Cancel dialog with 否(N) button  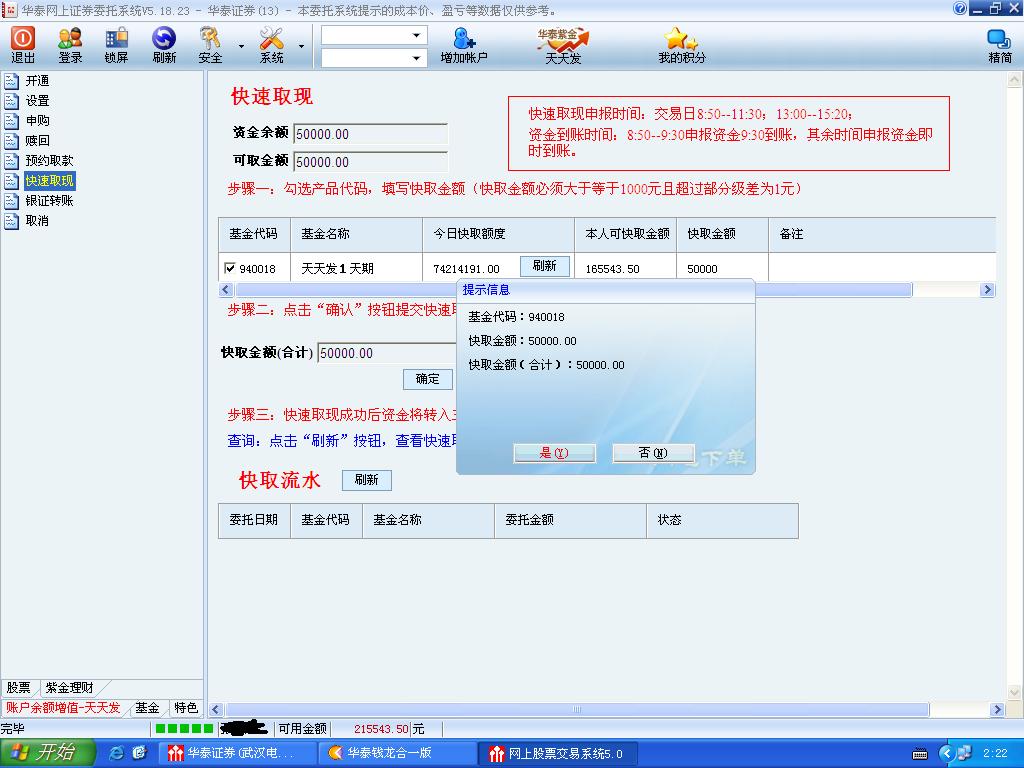pos(653,453)
